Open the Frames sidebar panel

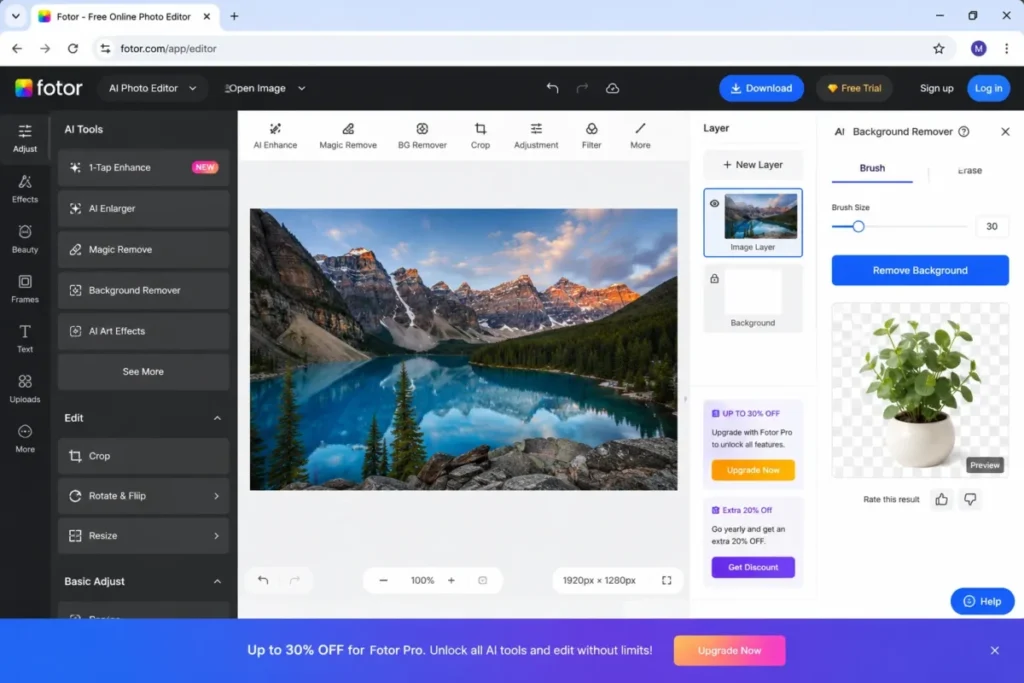click(25, 289)
